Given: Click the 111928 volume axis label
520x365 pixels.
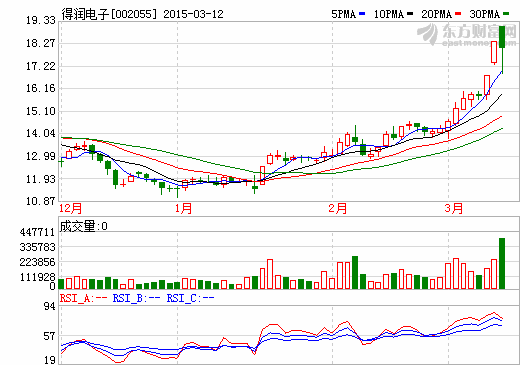Looking at the screenshot, I should pyautogui.click(x=37, y=277).
